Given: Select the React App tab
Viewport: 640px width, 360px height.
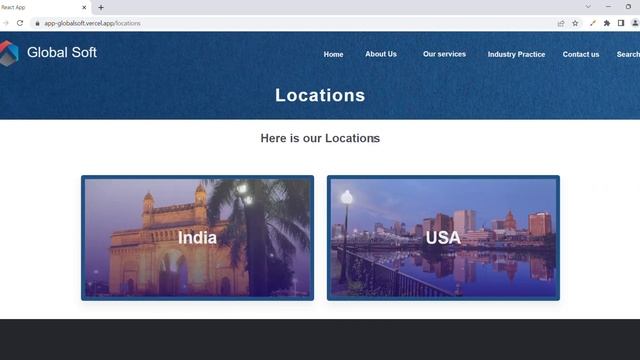Looking at the screenshot, I should click(x=44, y=7).
